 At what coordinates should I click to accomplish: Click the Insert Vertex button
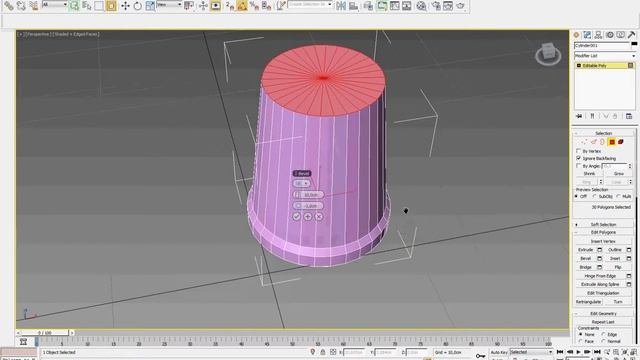click(x=603, y=241)
